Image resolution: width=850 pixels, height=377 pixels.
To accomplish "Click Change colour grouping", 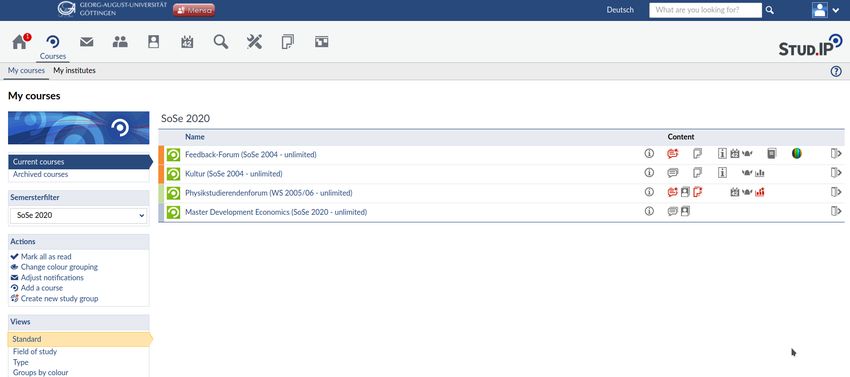I will (x=59, y=267).
